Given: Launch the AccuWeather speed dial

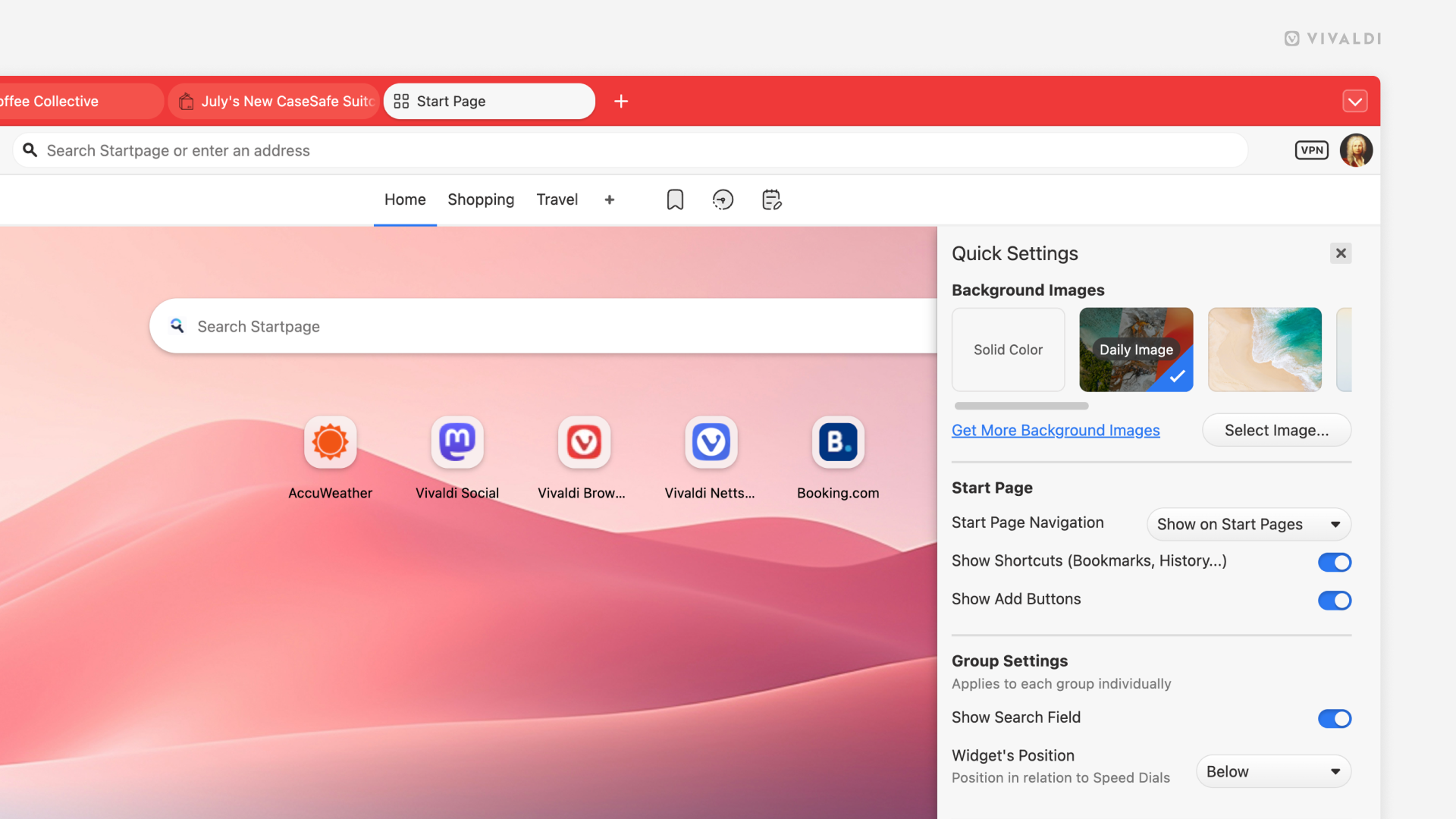Looking at the screenshot, I should click(330, 442).
